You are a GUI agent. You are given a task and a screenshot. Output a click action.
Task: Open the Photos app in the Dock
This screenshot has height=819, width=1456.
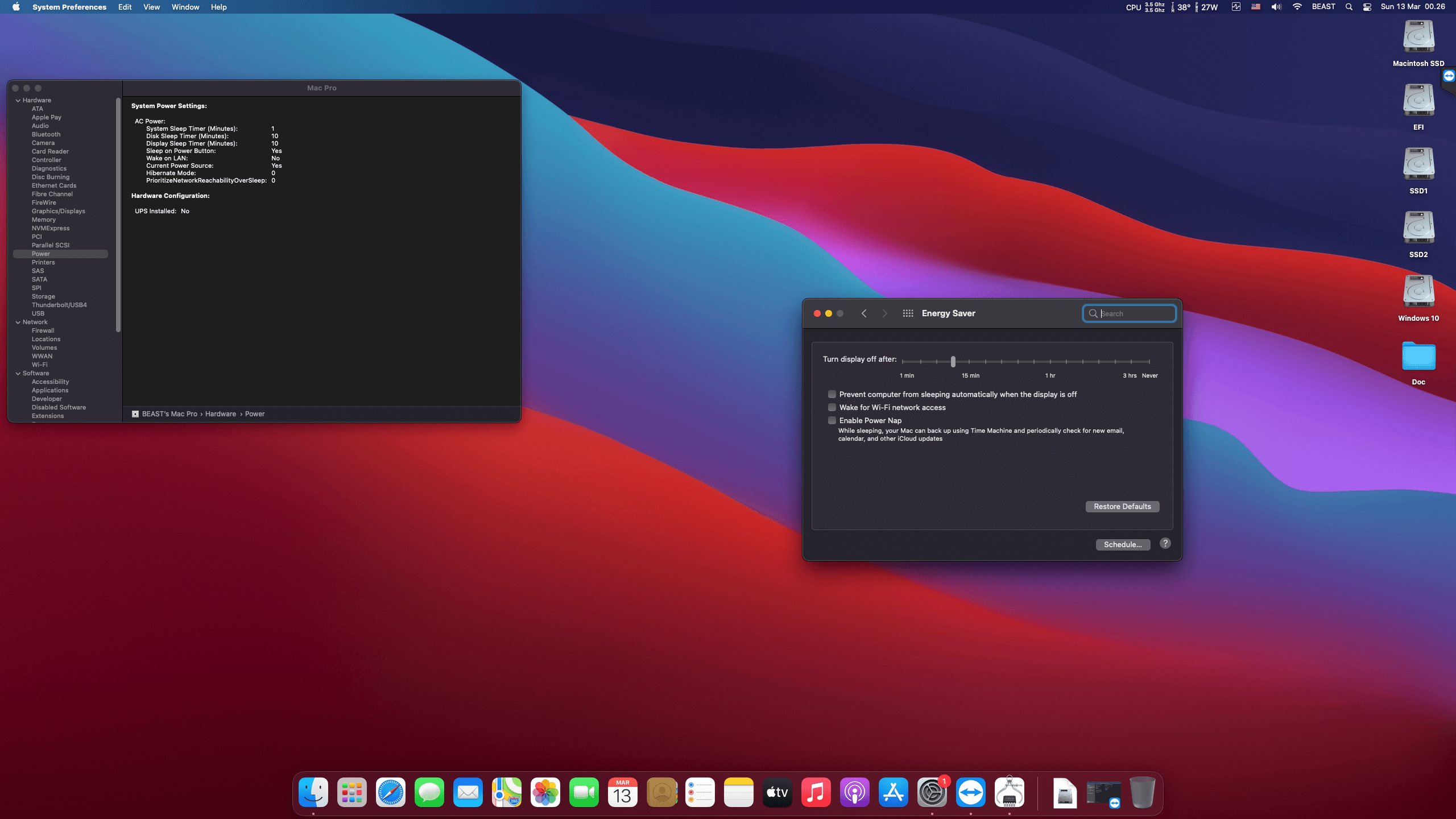[545, 792]
